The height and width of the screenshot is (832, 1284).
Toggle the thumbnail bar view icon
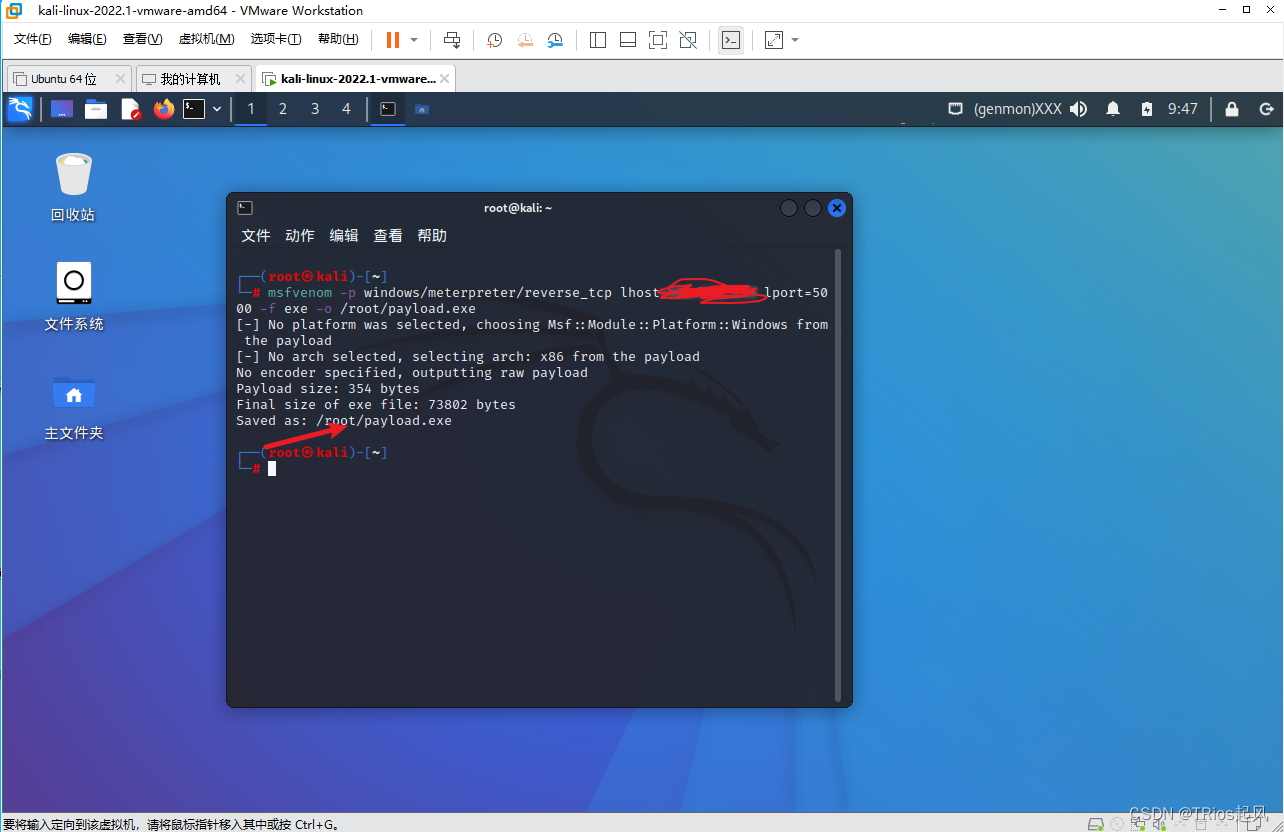point(628,40)
